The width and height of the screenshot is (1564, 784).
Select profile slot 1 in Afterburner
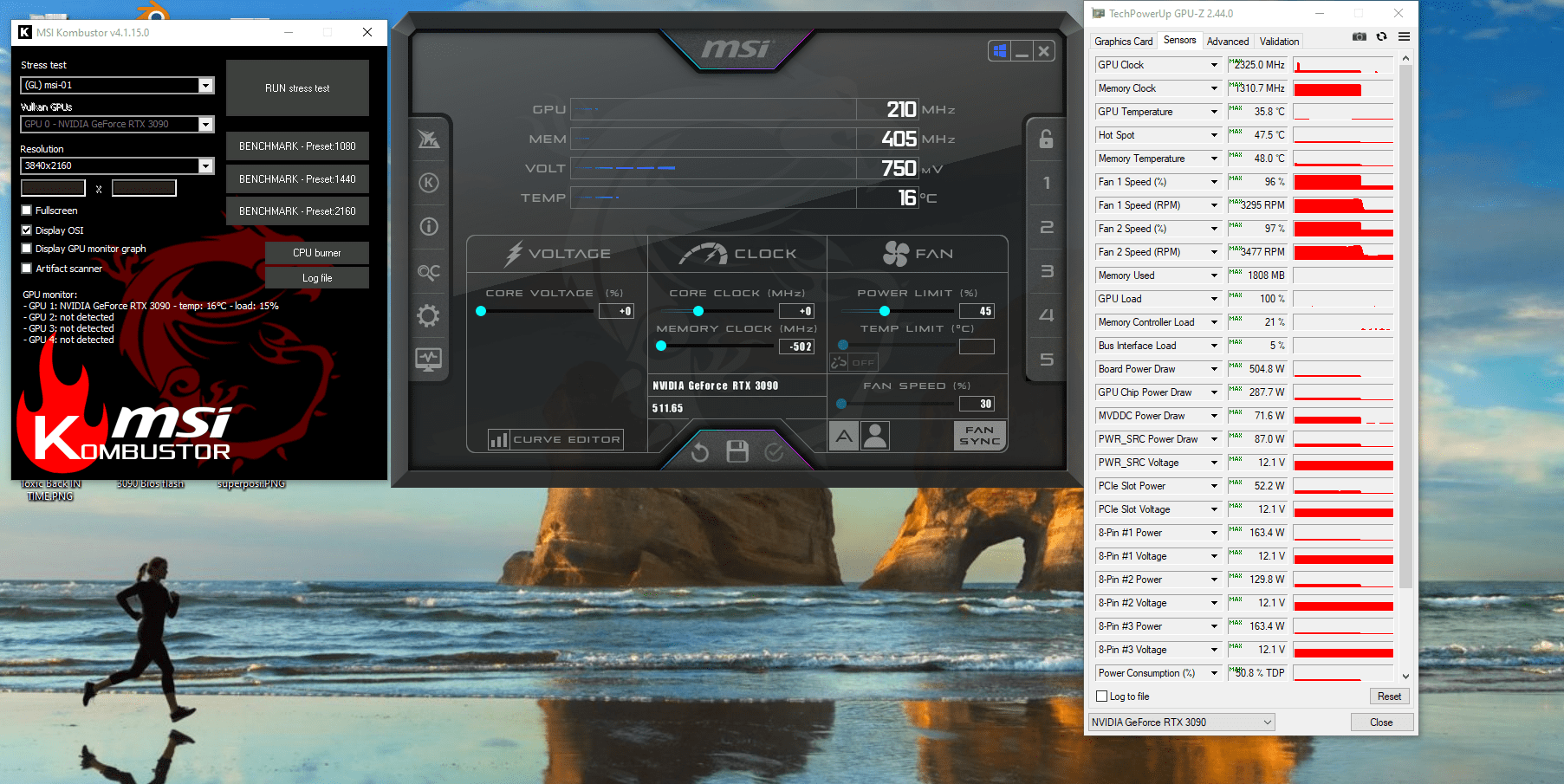click(x=1047, y=183)
